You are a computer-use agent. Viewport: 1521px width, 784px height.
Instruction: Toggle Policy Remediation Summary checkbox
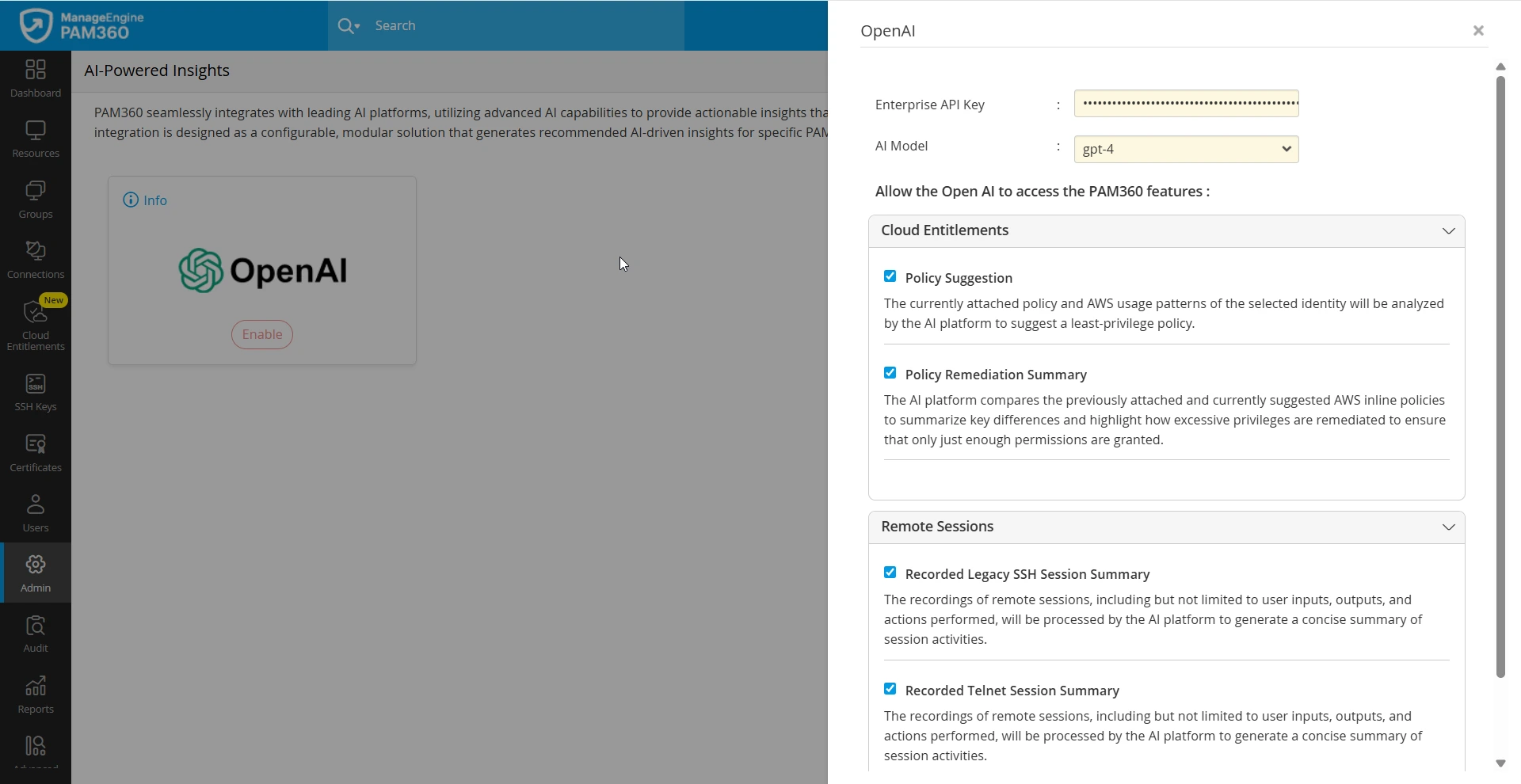tap(890, 373)
